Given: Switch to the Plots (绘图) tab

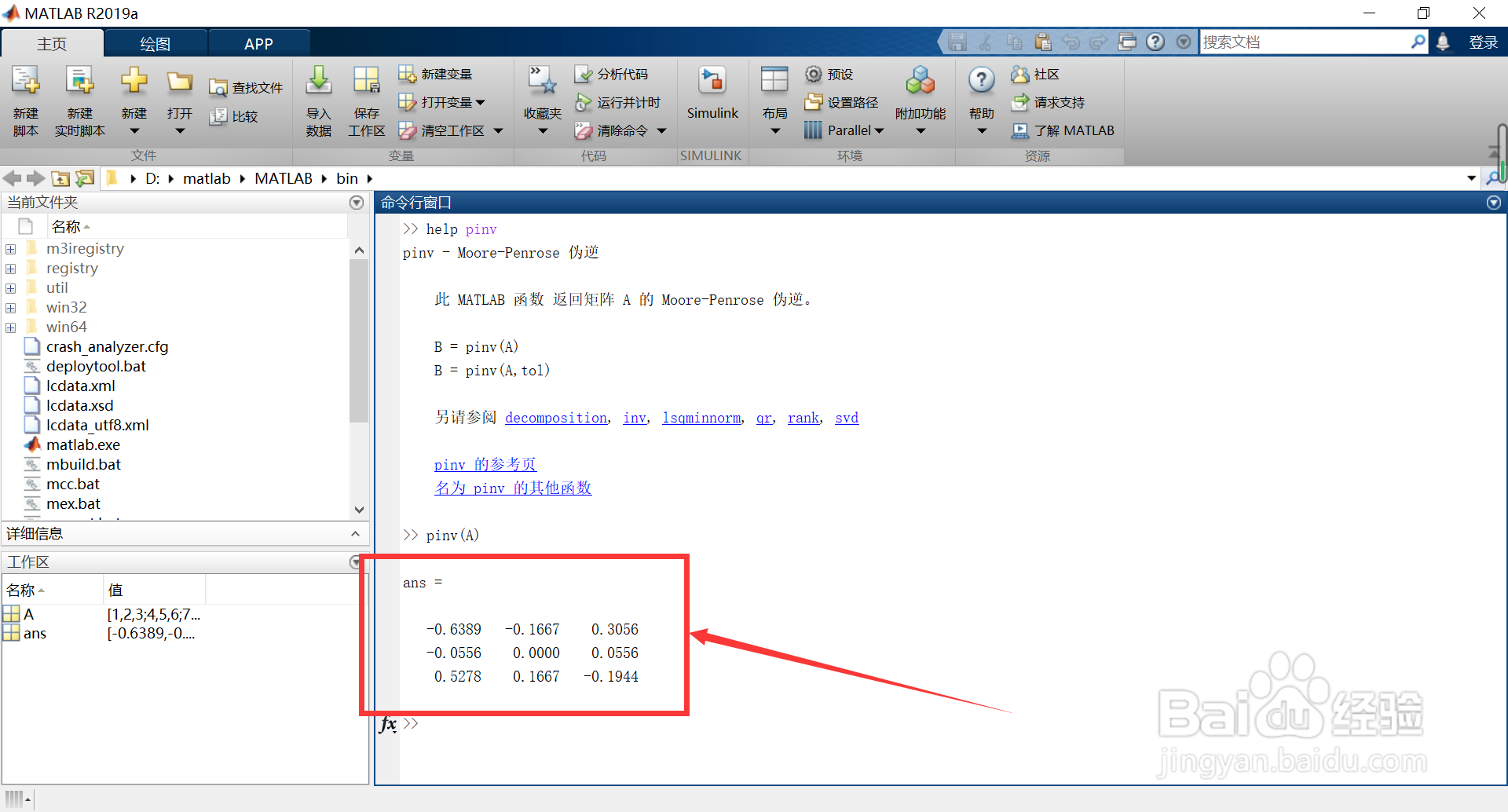Looking at the screenshot, I should coord(156,44).
